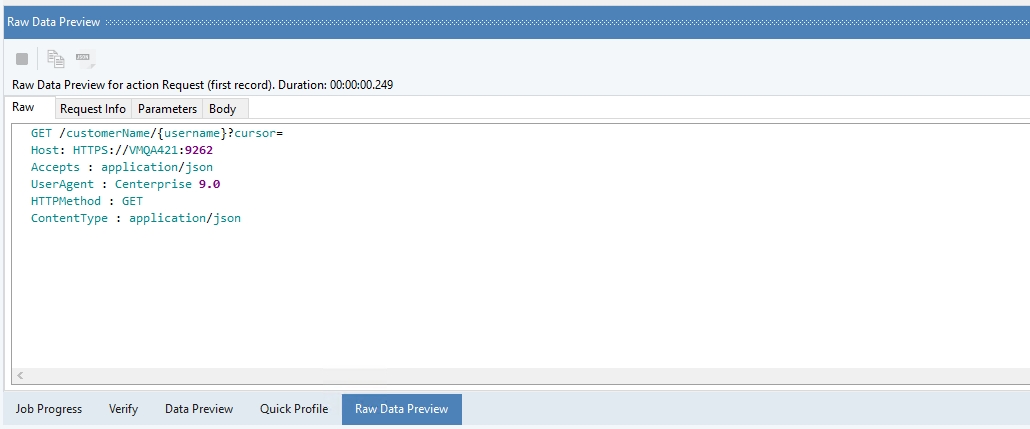Viewport: 1030px width, 429px height.
Task: Switch to the Verify tab
Action: (x=123, y=409)
